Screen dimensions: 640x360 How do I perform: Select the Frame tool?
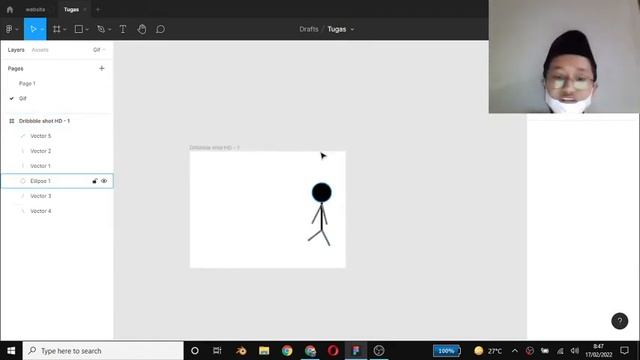(57, 29)
